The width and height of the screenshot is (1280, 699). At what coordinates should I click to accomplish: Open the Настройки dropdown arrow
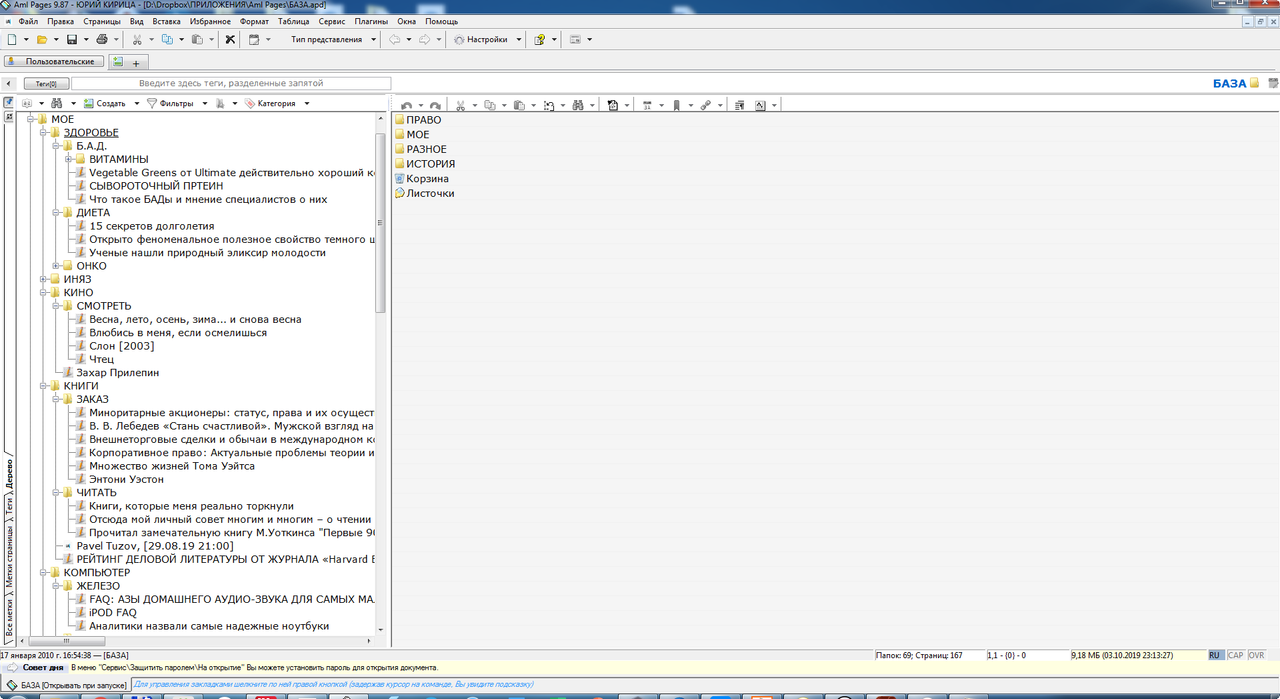click(x=519, y=39)
